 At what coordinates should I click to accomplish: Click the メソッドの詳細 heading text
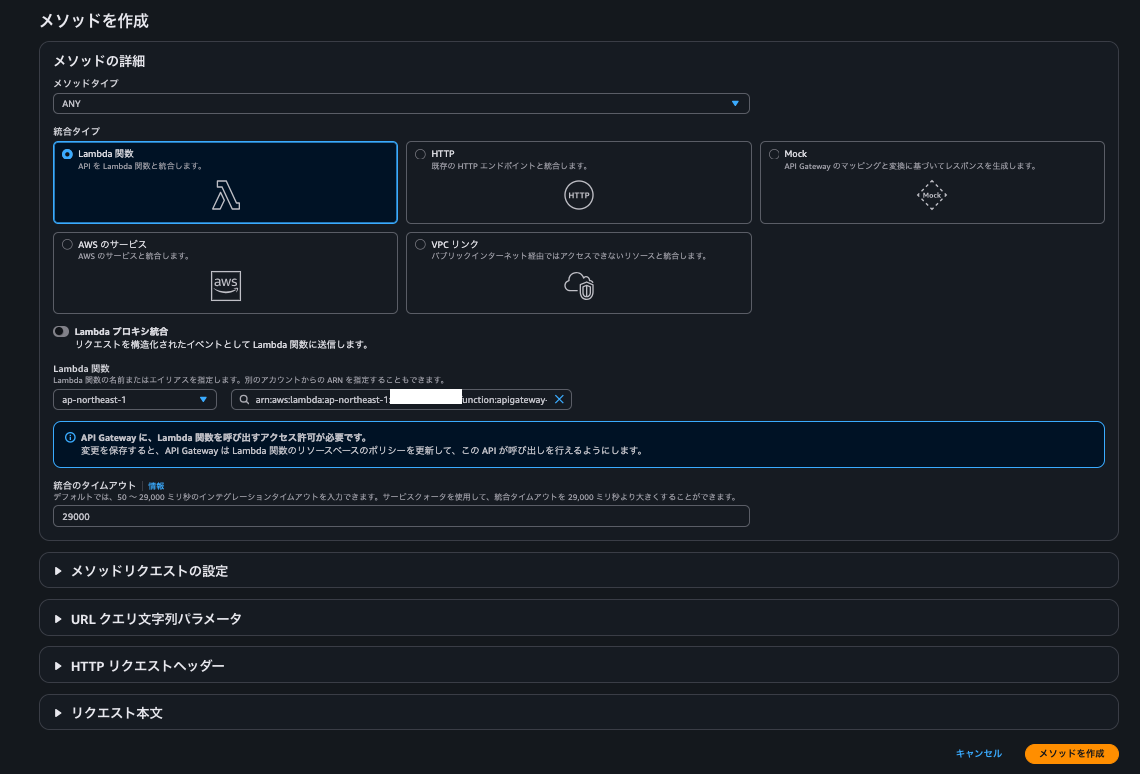point(100,61)
